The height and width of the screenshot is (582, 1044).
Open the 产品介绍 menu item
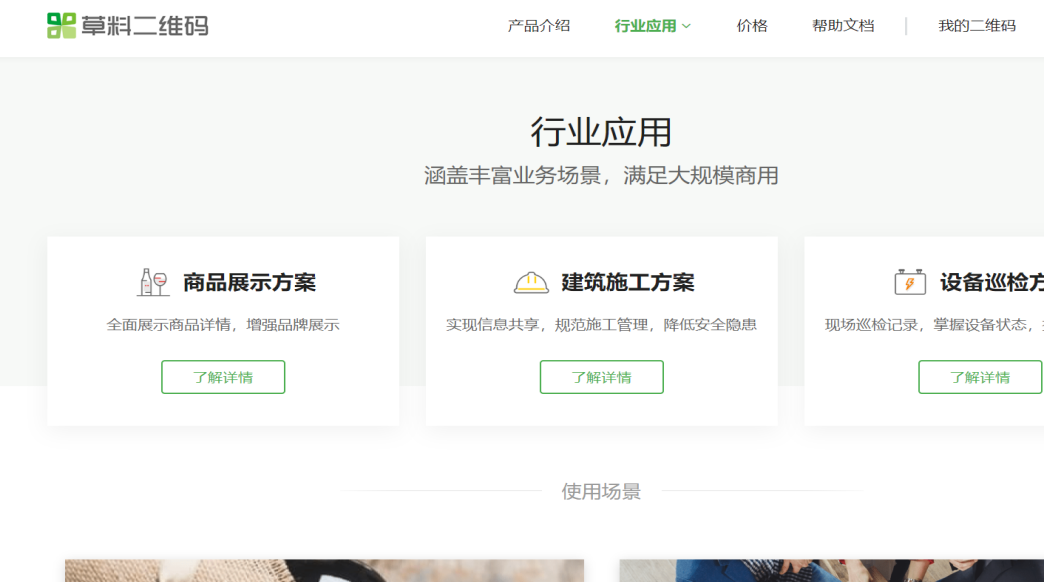(538, 26)
